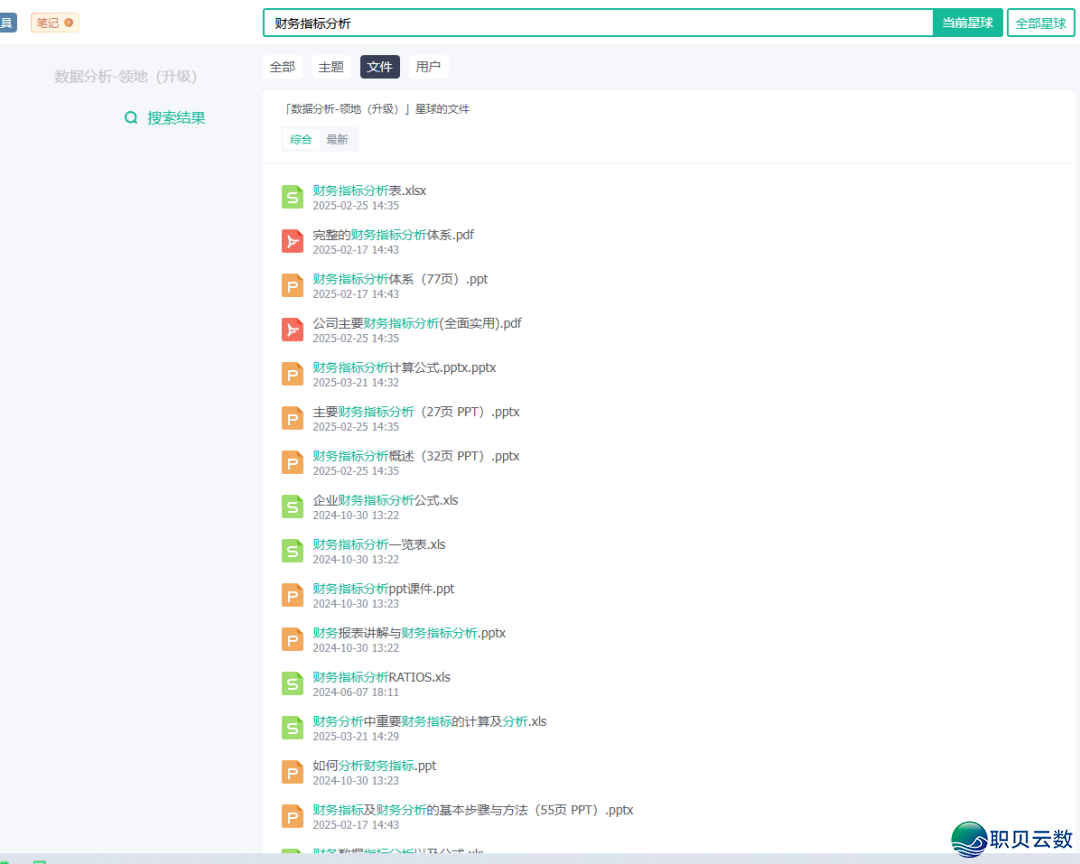Open file 财务指标分析ppt课件.ppt
Screen dimensions: 1080x864
point(384,589)
